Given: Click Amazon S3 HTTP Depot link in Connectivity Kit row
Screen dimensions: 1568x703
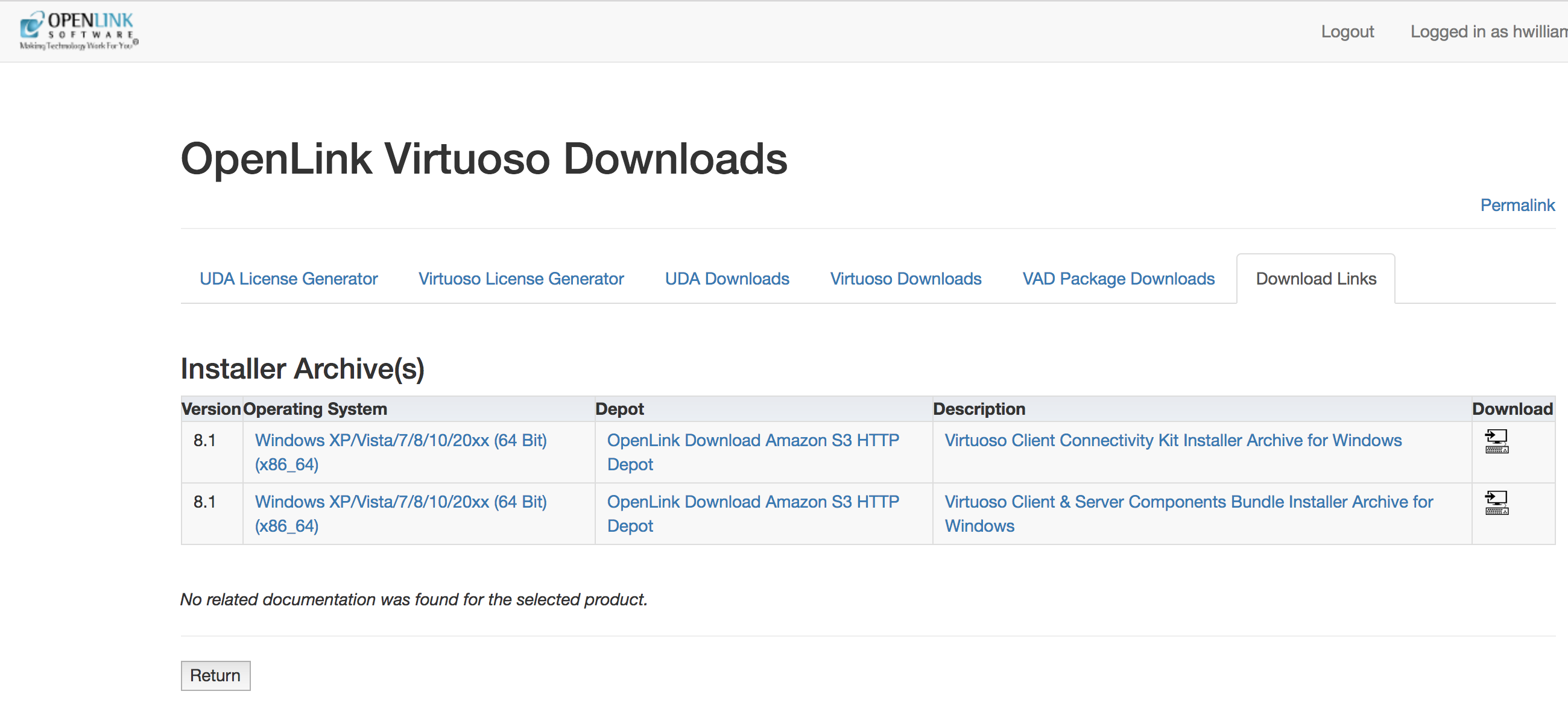Looking at the screenshot, I should pos(753,452).
